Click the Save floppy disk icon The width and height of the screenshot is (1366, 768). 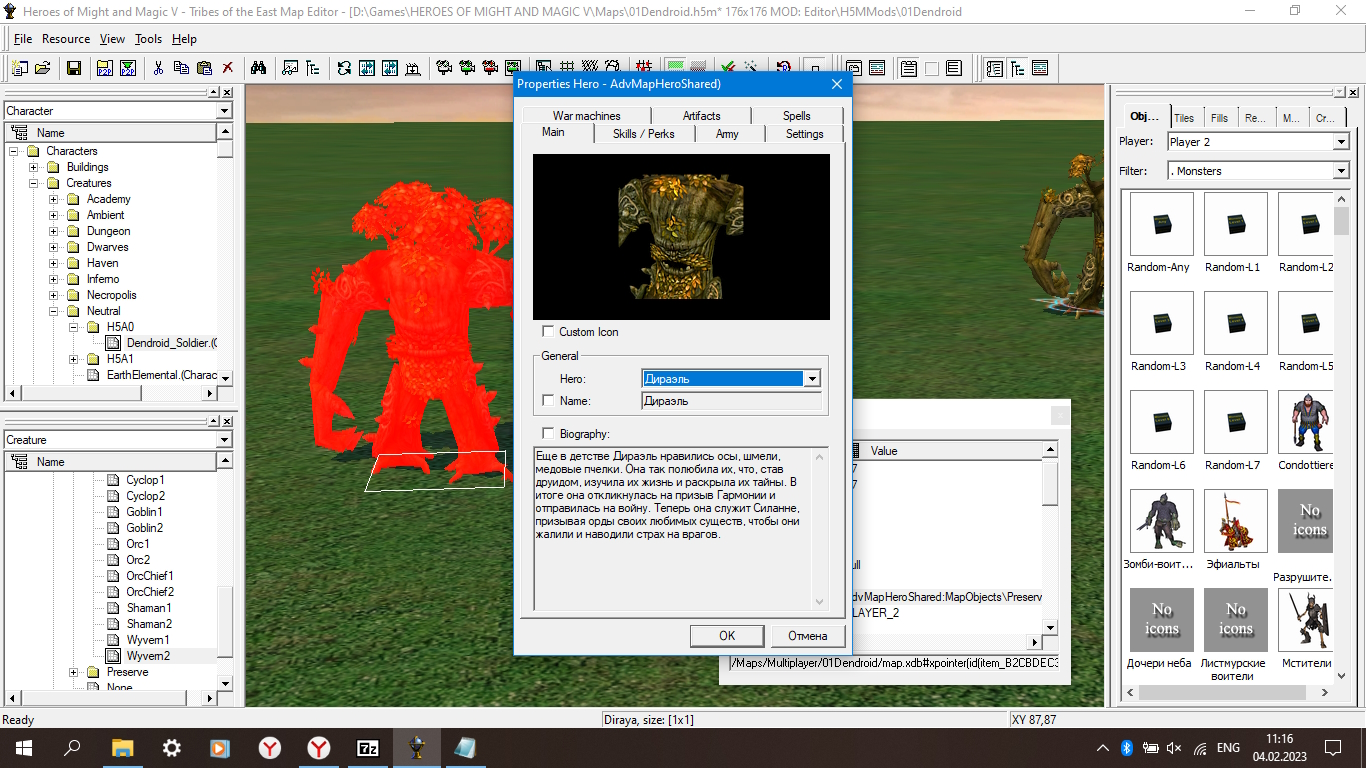[74, 68]
